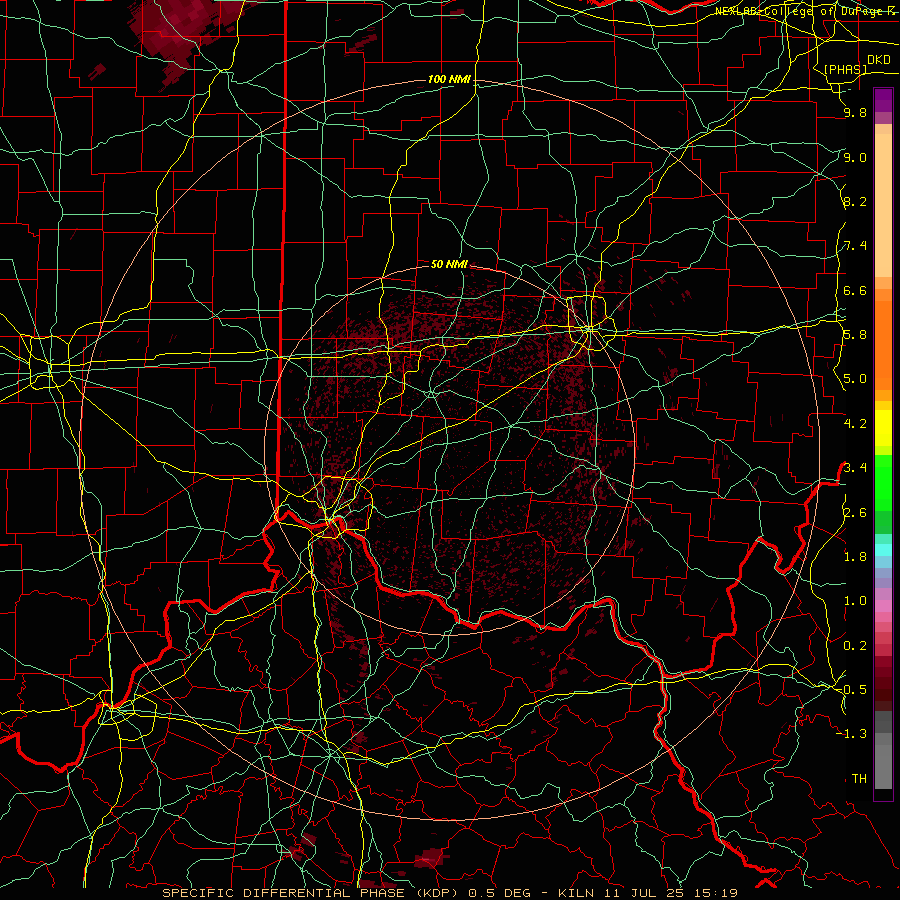Viewport: 900px width, 900px height.
Task: Click the 5.8 scale value
Action: [x=855, y=335]
